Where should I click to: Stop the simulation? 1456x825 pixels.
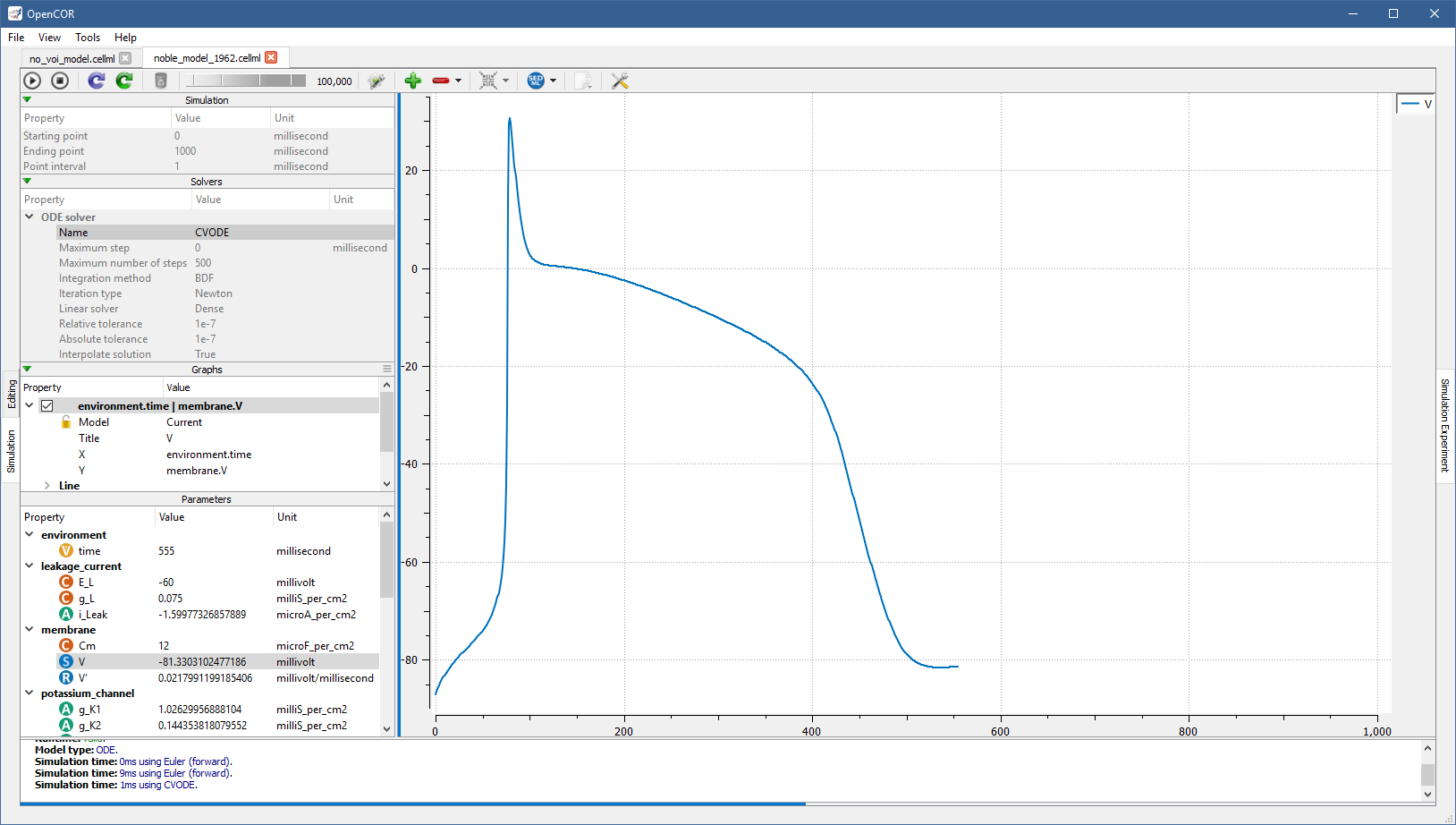tap(60, 81)
